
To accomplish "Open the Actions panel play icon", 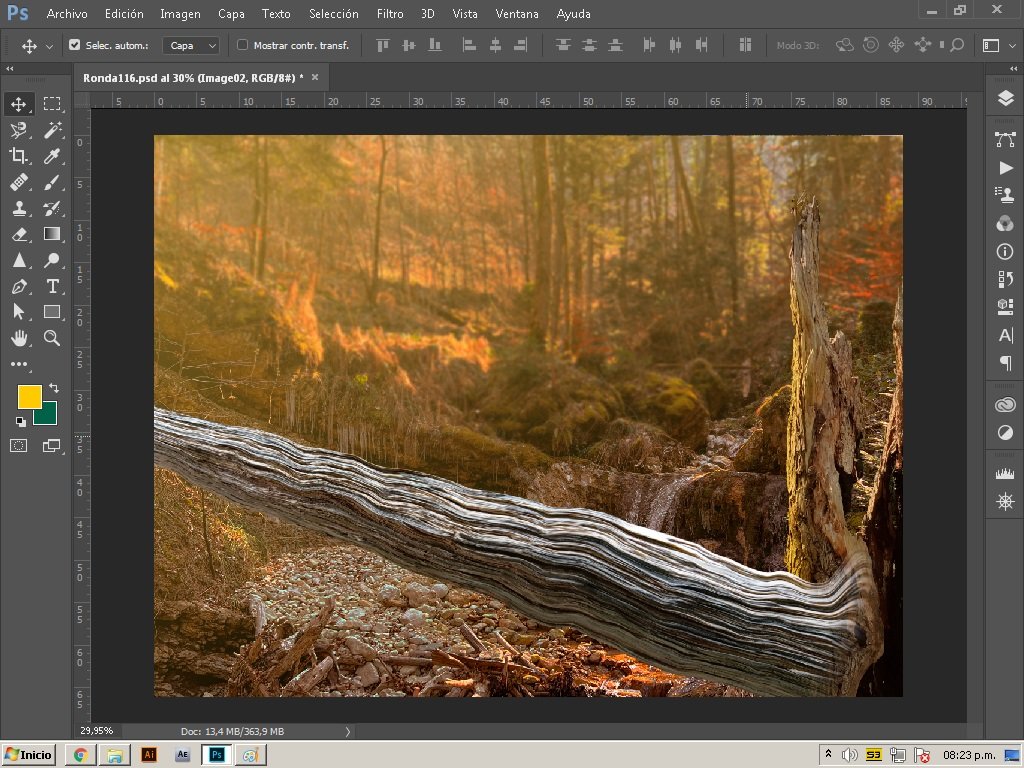I will pyautogui.click(x=1005, y=168).
